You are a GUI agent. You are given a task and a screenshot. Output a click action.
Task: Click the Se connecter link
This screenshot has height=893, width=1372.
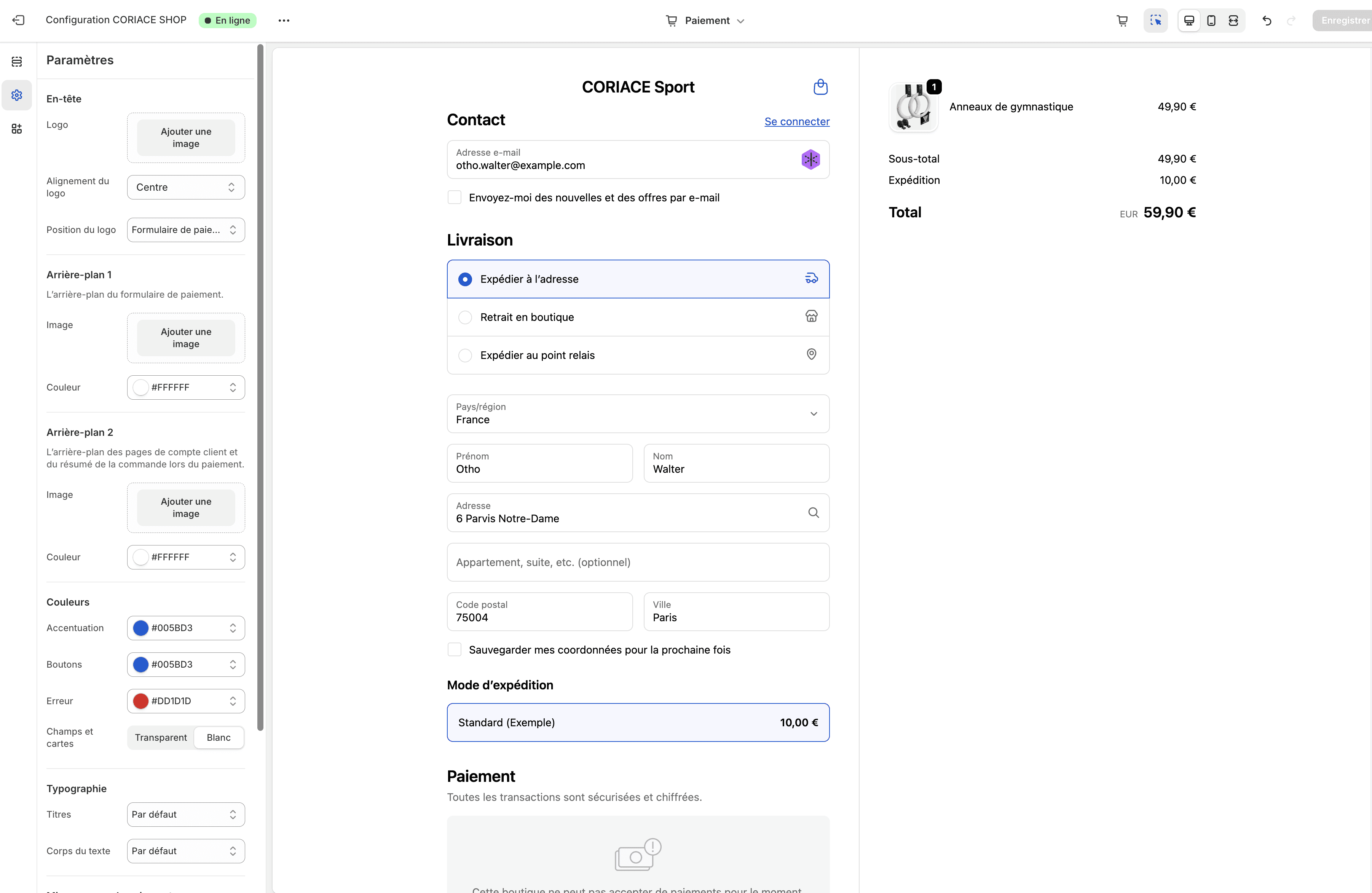pos(797,121)
